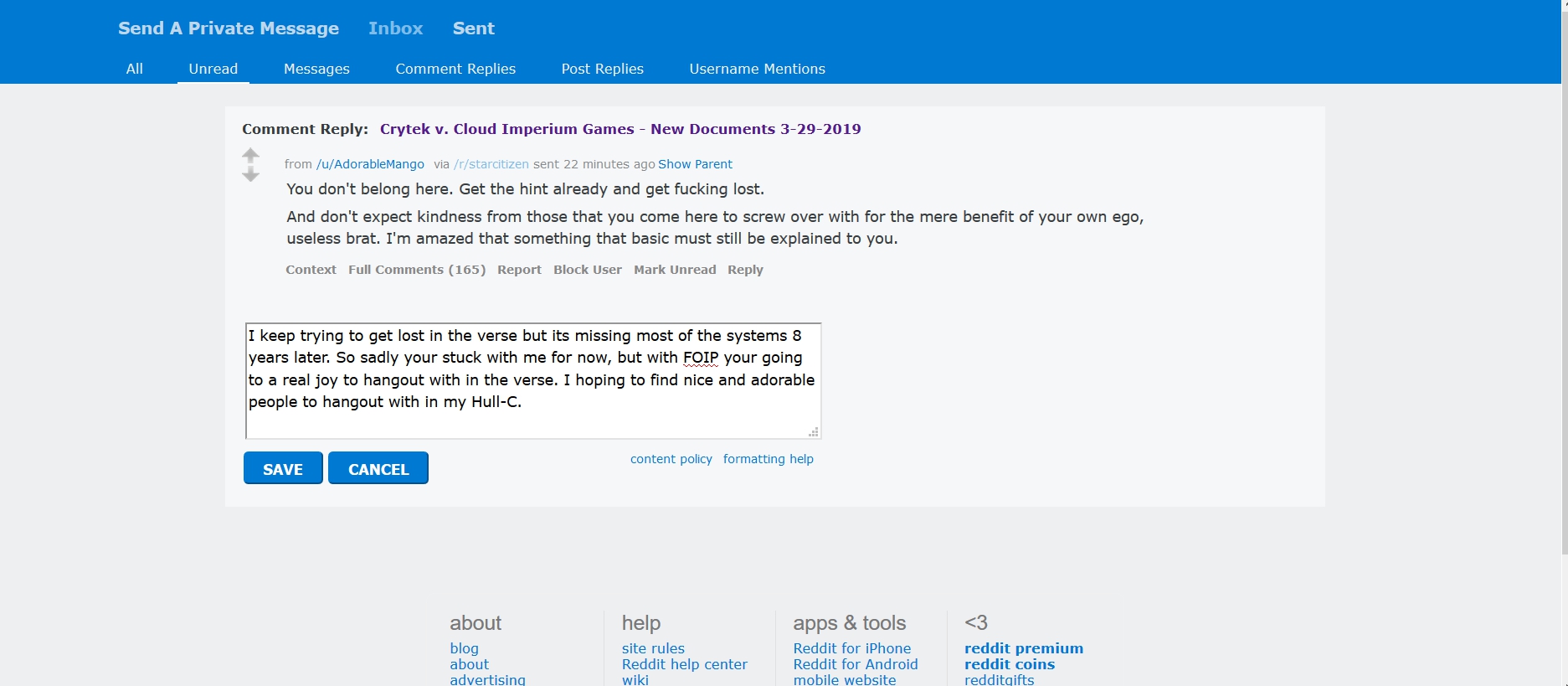1568x686 pixels.
Task: Open site rules in footer
Action: [653, 648]
